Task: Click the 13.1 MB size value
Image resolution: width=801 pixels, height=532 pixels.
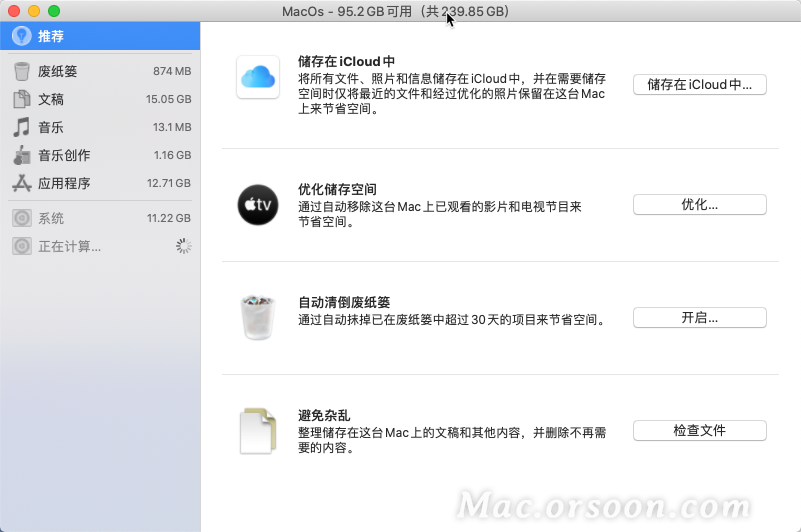Action: click(172, 127)
